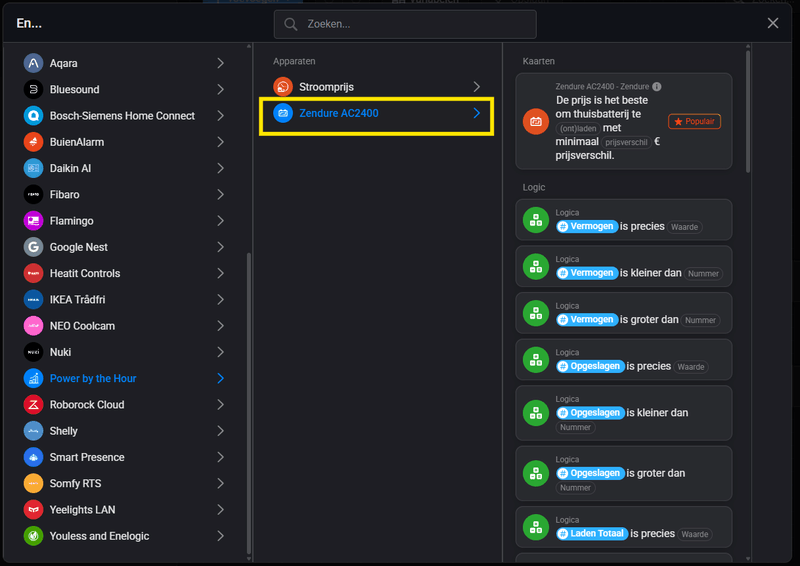Click the app list scrollbar
The image size is (800, 566).
[x=249, y=400]
